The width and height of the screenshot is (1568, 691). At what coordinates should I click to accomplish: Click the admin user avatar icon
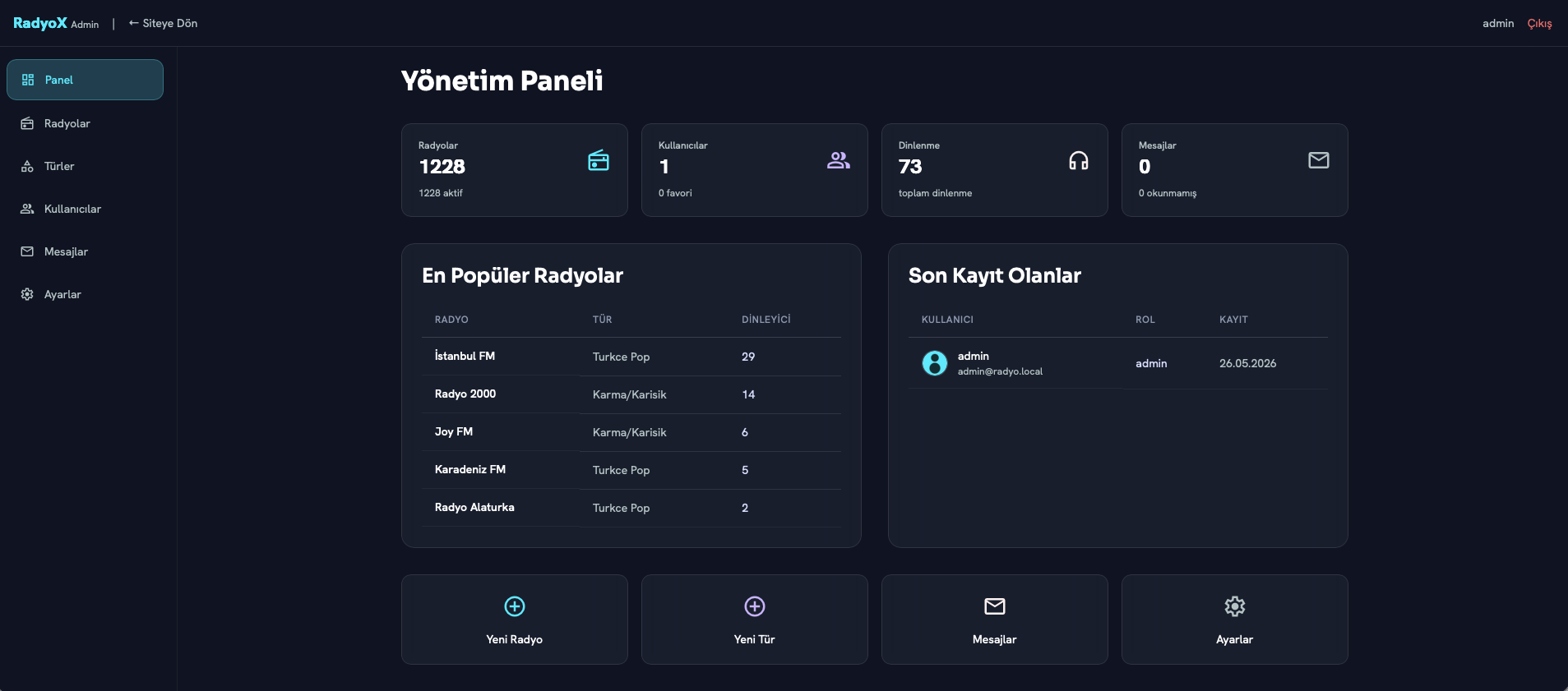(x=935, y=363)
